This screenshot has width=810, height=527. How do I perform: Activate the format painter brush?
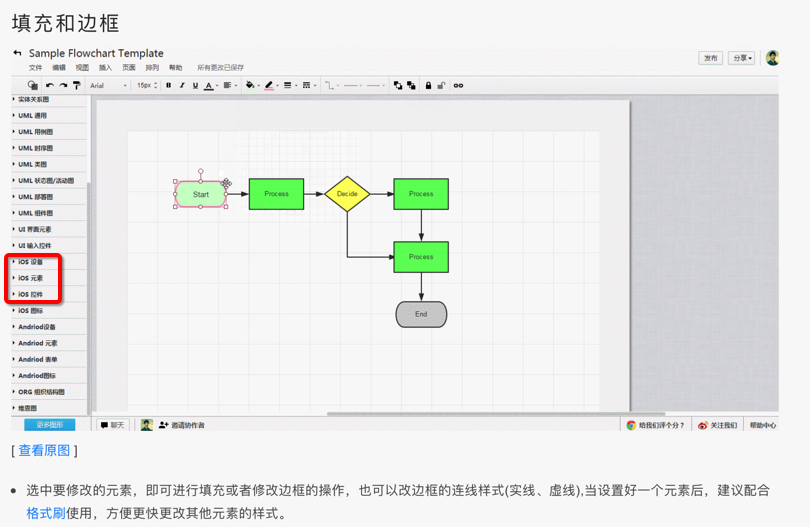tap(76, 85)
